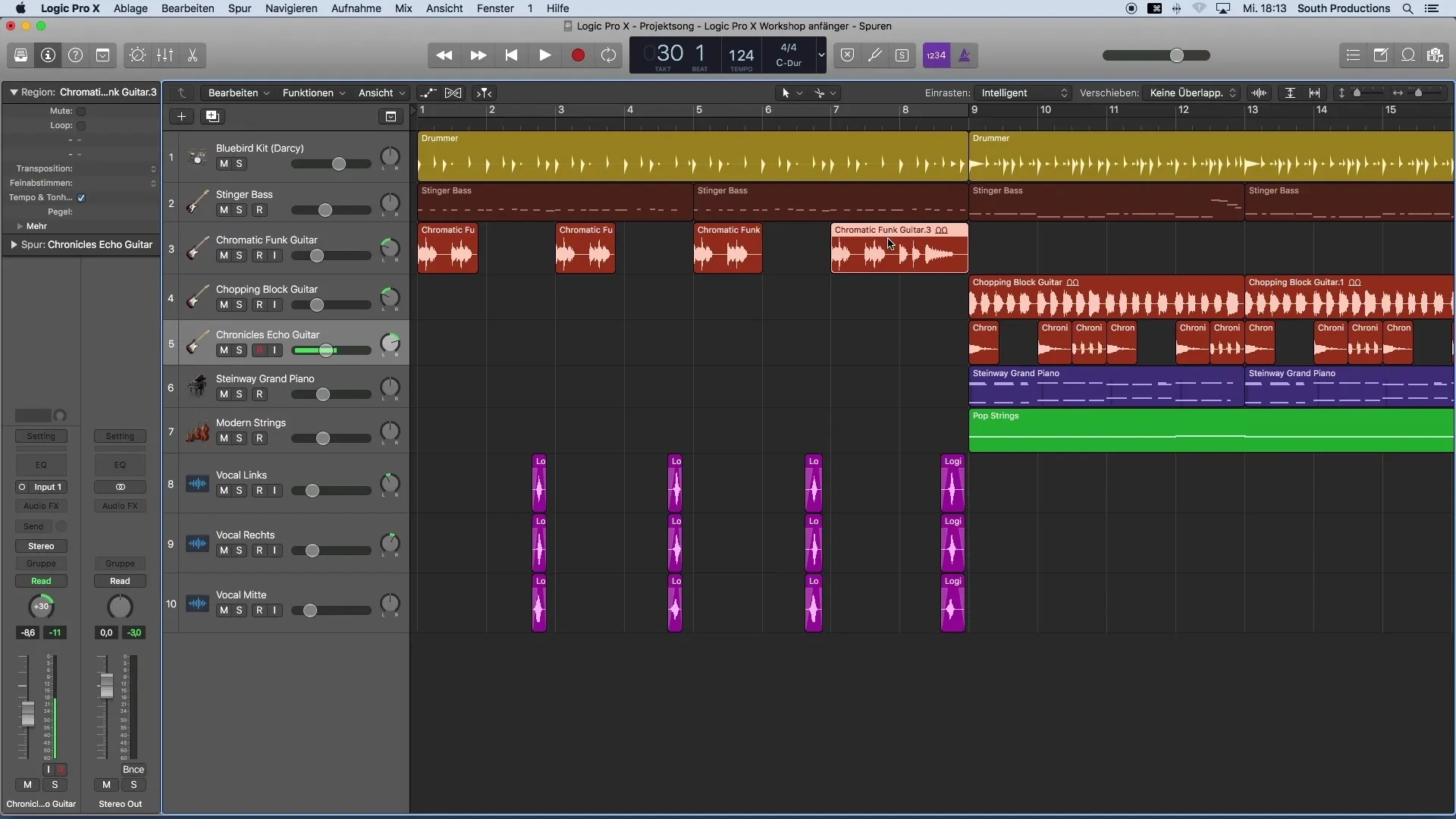
Task: Click the Tuner icon in control bar
Action: [874, 55]
